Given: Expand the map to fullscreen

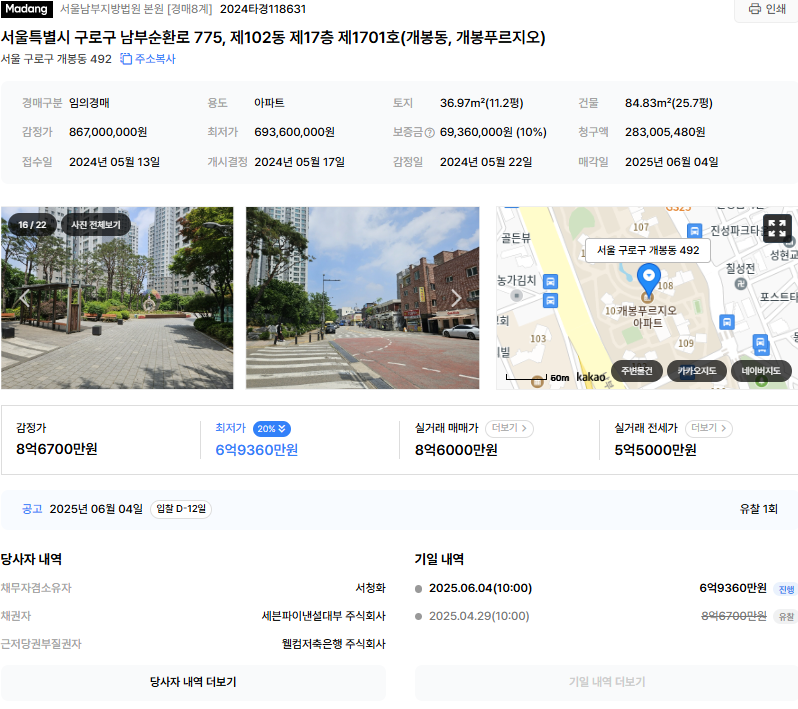Looking at the screenshot, I should coord(777,229).
